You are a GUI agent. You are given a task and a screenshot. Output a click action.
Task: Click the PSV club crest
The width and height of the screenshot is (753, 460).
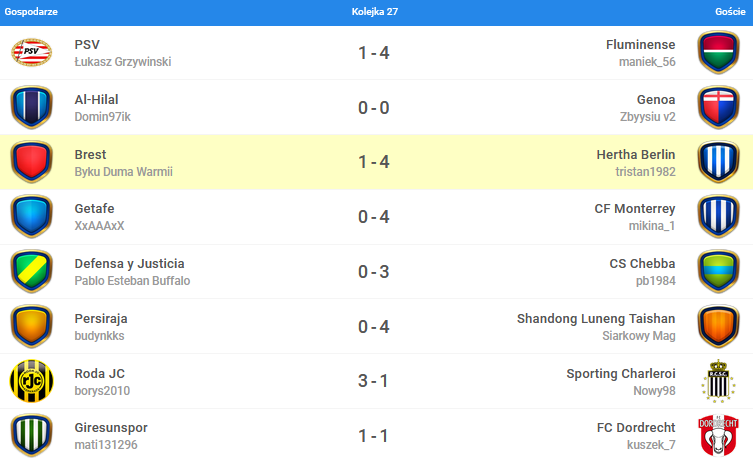32,52
